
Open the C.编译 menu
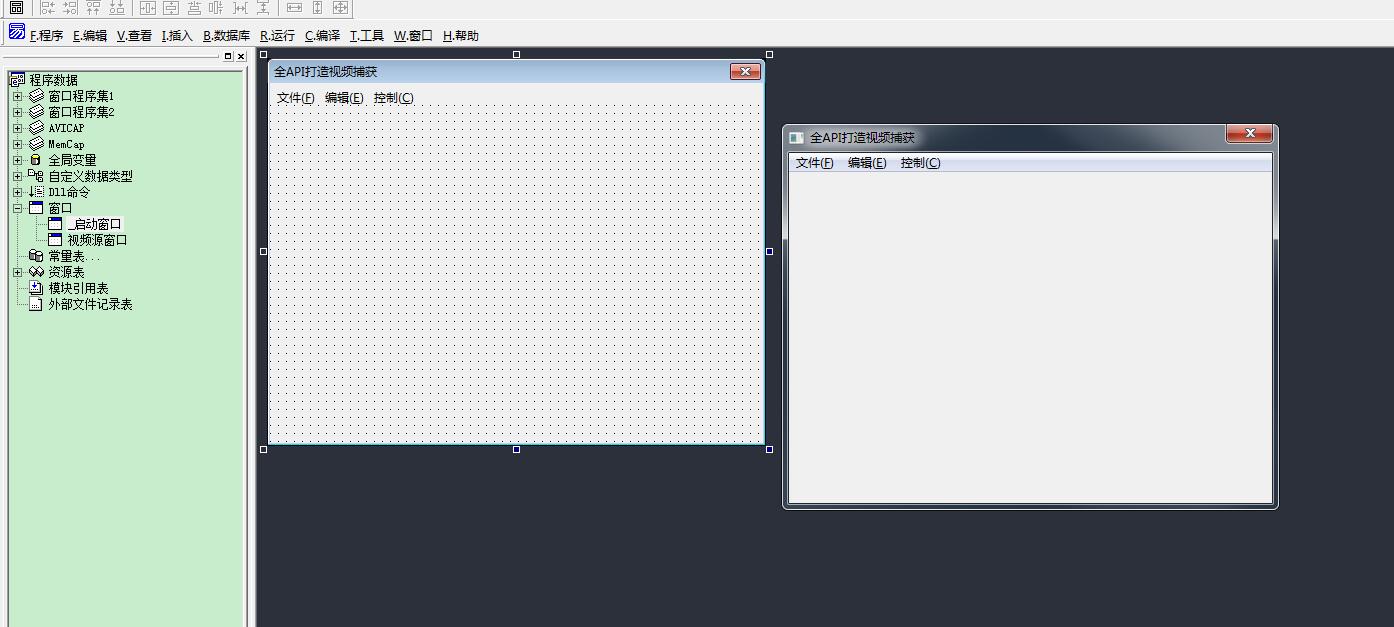coord(322,36)
